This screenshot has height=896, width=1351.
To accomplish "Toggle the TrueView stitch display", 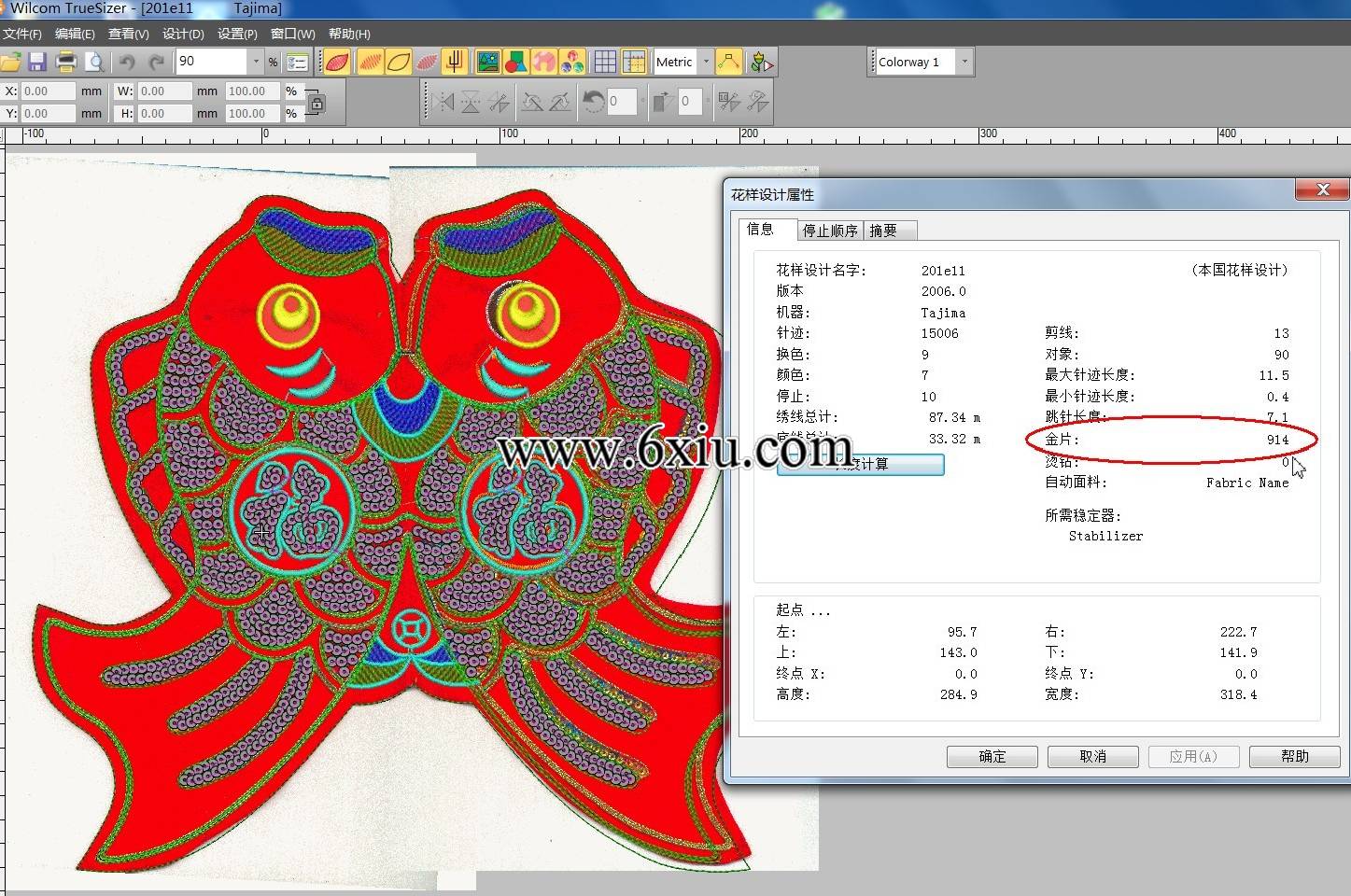I will pos(338,63).
